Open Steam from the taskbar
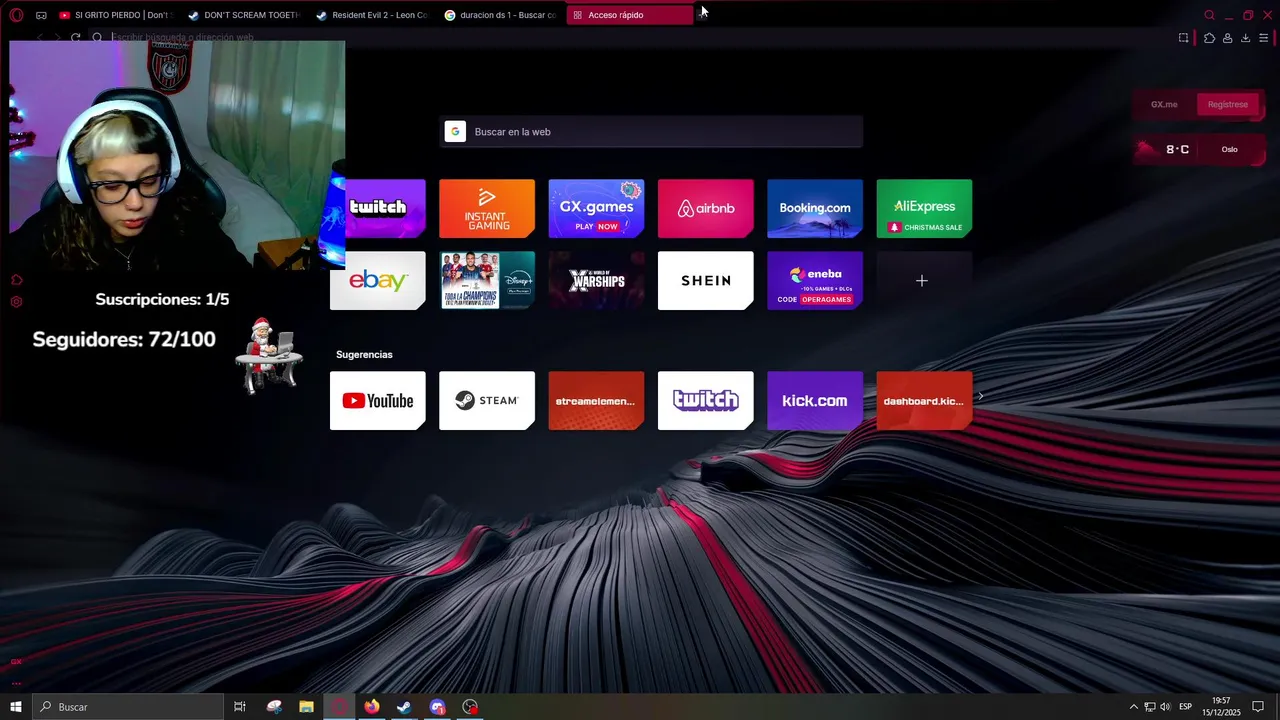 [x=404, y=707]
